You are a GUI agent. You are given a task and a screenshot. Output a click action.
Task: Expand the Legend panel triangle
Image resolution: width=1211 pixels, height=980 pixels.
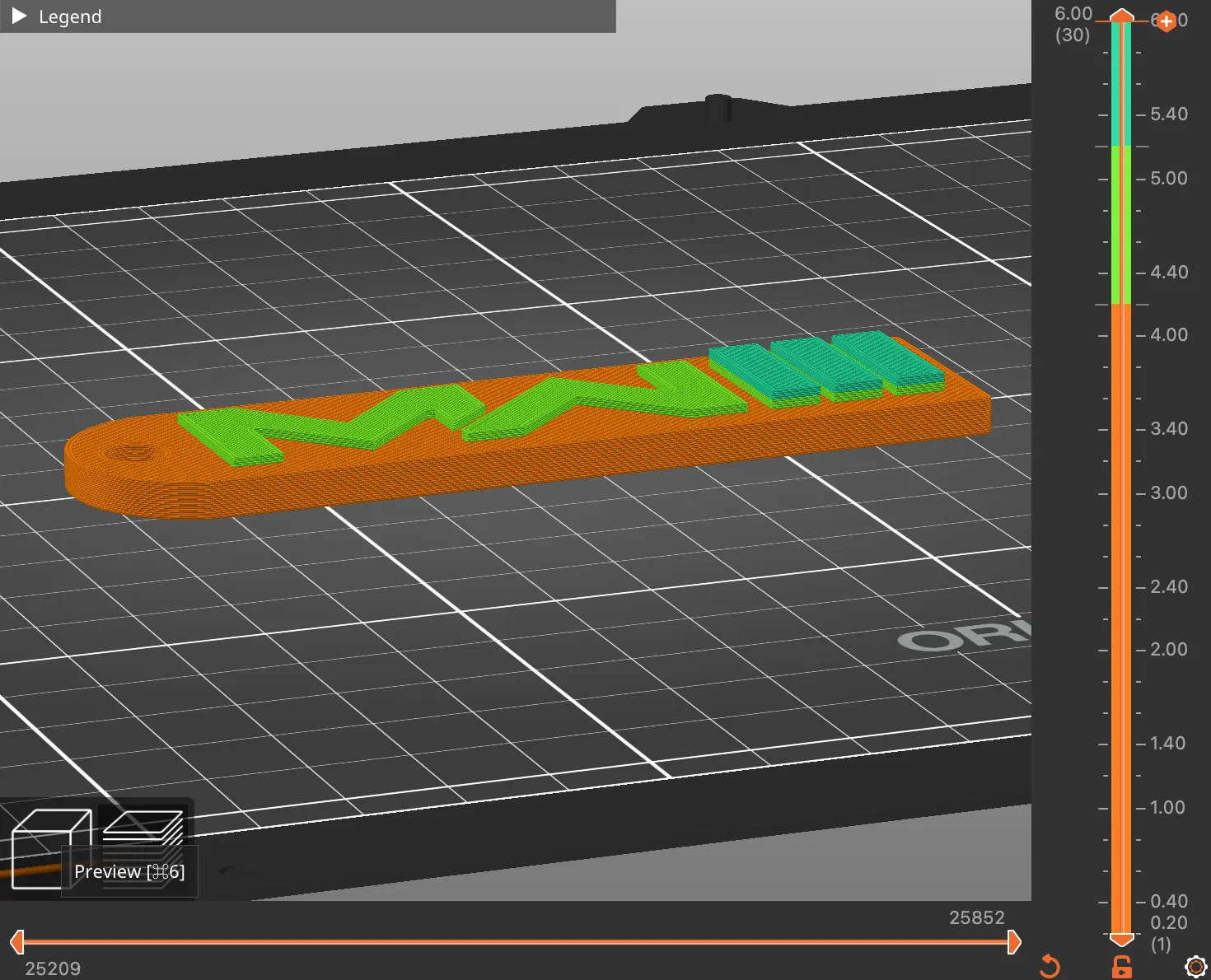(x=20, y=16)
